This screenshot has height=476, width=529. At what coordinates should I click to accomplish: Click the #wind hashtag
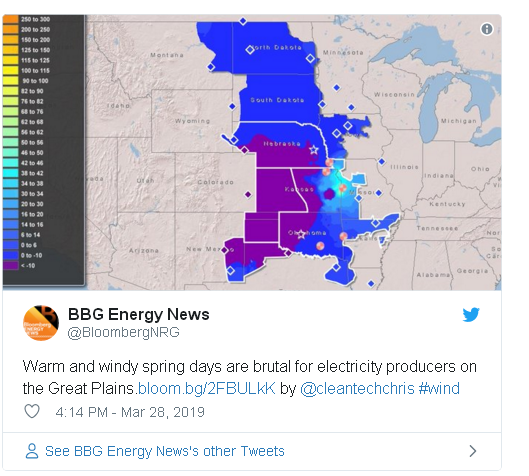[439, 388]
